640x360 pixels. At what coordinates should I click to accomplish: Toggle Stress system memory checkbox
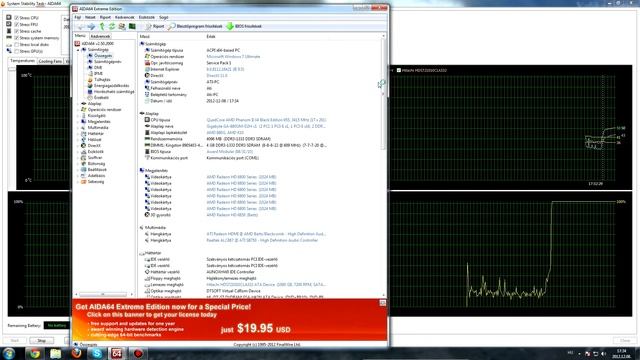[x=17, y=38]
